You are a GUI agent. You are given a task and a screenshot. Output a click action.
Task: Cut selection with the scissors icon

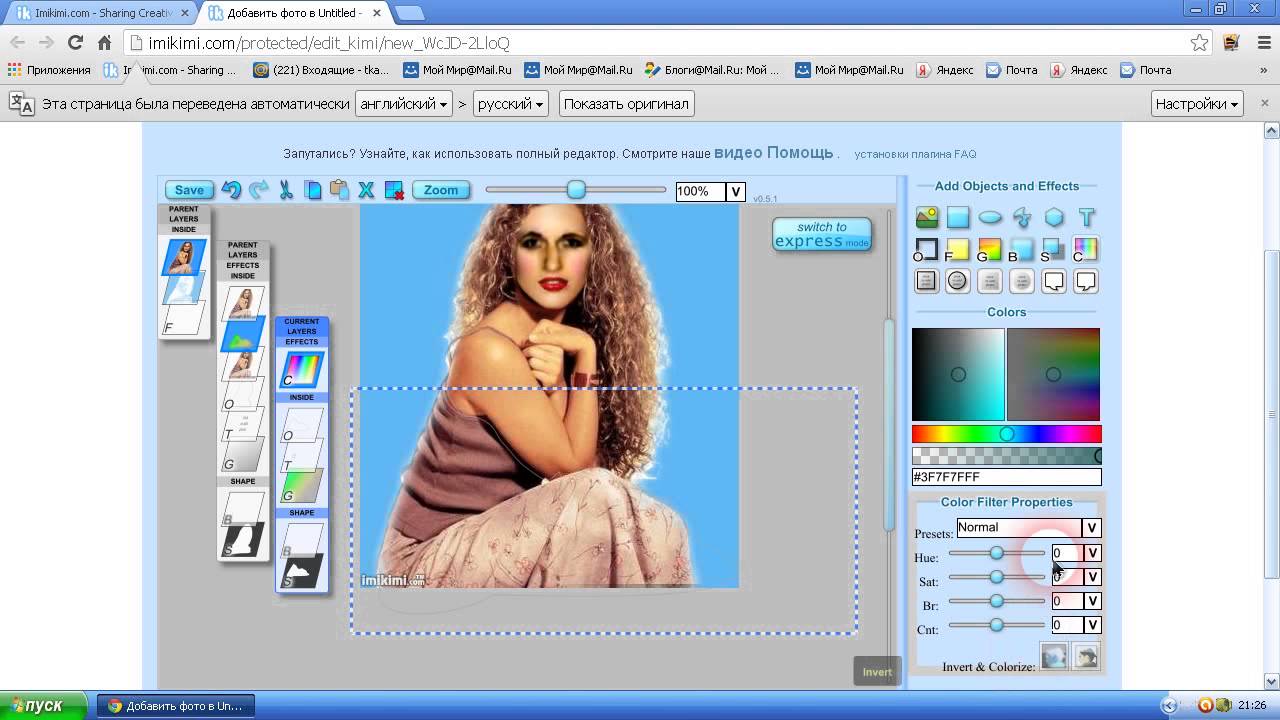pyautogui.click(x=286, y=190)
